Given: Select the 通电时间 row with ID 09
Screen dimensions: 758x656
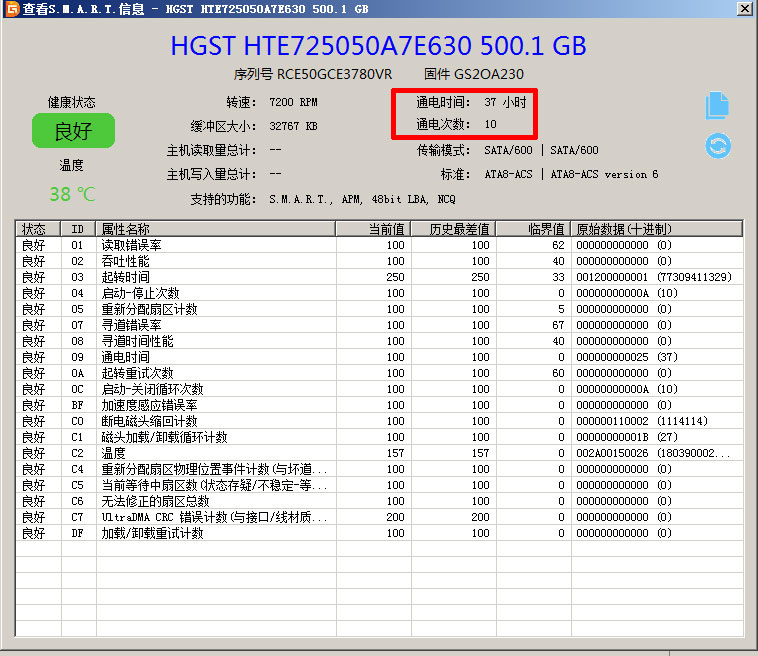Looking at the screenshot, I should point(379,357).
